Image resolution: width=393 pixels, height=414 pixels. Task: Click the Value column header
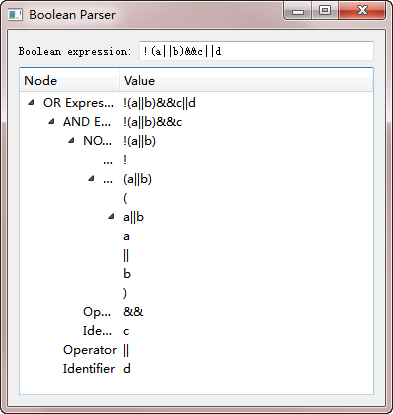click(246, 81)
